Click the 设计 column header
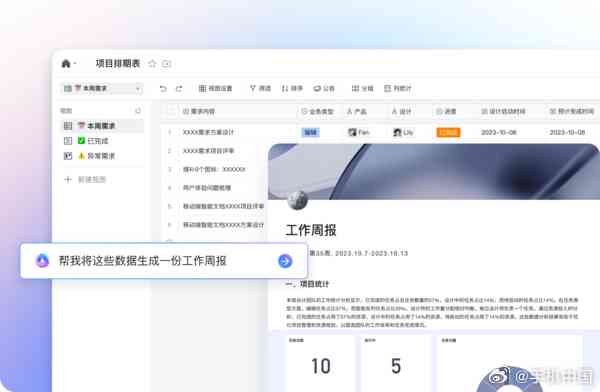Screen dimensions: 600x392 [401, 111]
